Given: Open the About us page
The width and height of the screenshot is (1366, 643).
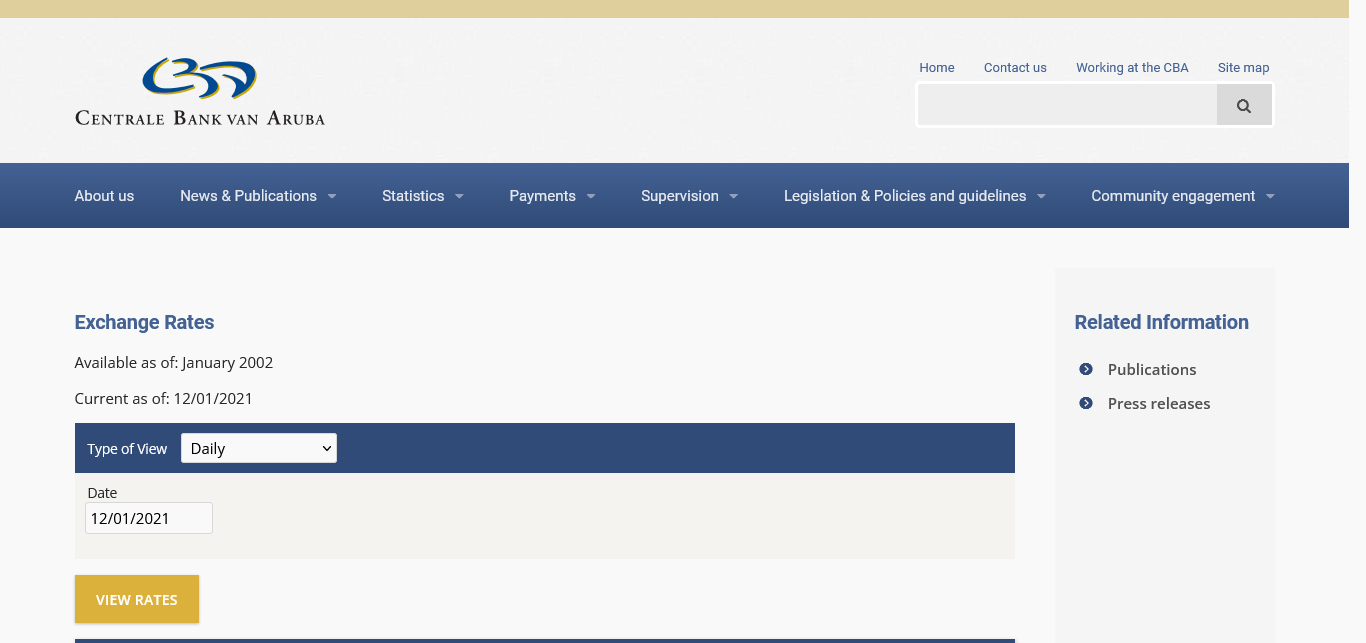Looking at the screenshot, I should coord(104,196).
